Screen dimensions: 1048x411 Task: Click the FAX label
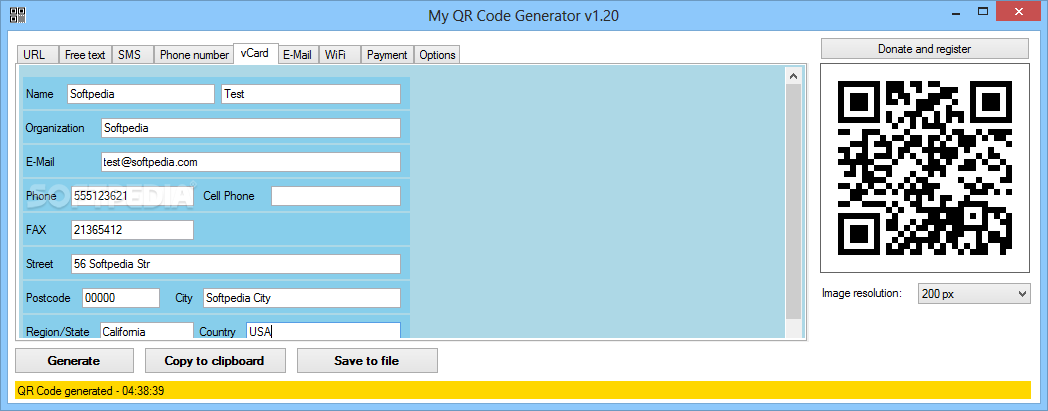[x=36, y=230]
